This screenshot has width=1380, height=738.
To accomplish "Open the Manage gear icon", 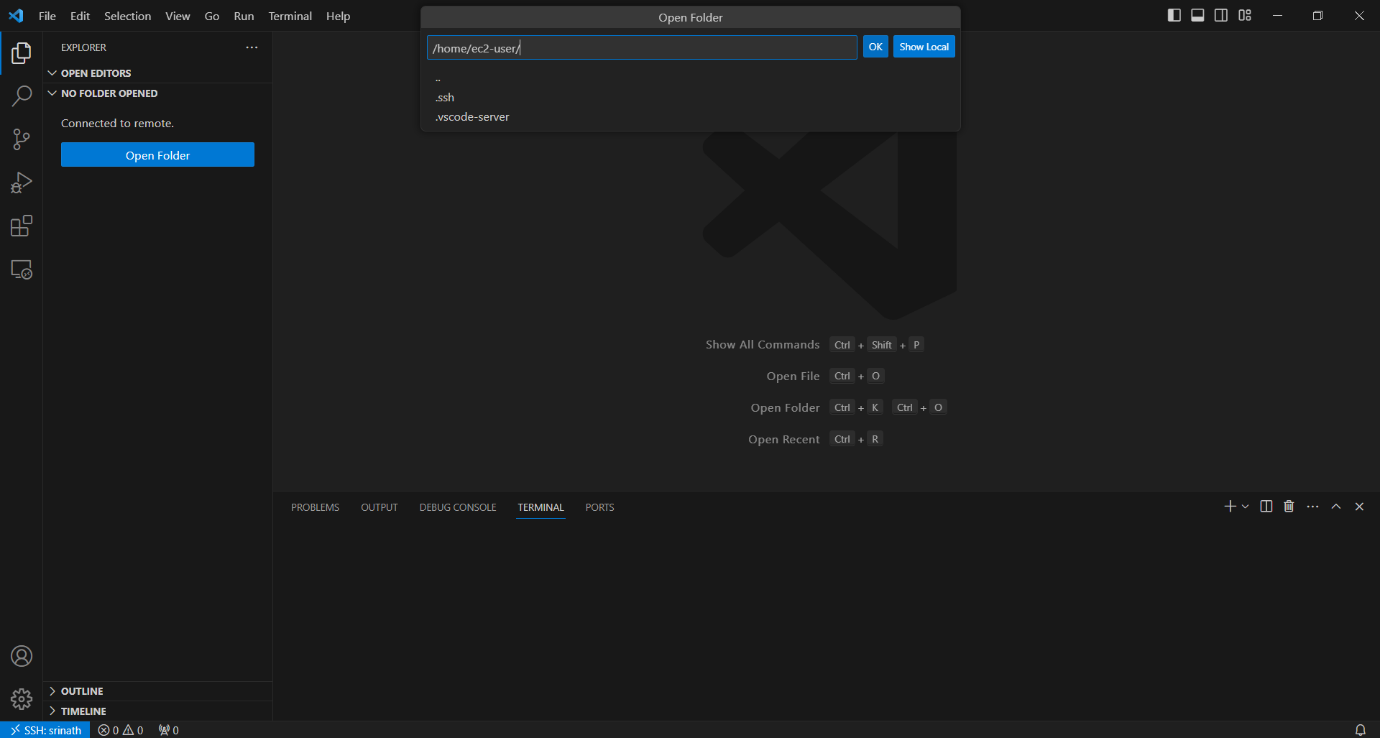I will click(21, 698).
